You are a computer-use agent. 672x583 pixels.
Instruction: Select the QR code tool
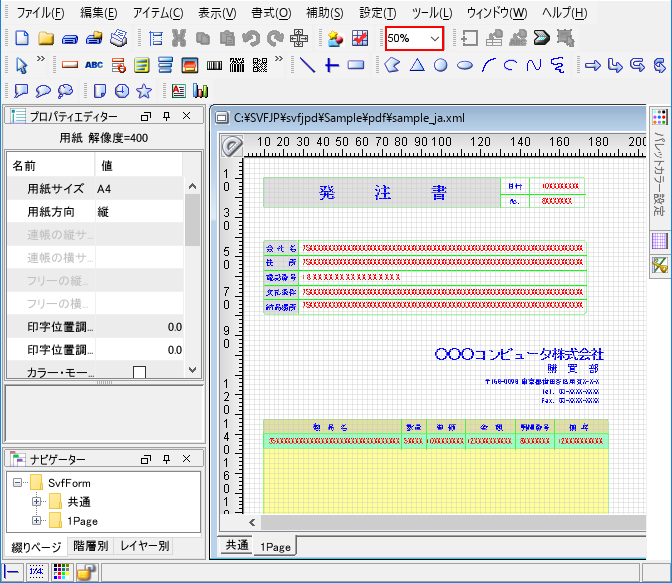point(260,65)
